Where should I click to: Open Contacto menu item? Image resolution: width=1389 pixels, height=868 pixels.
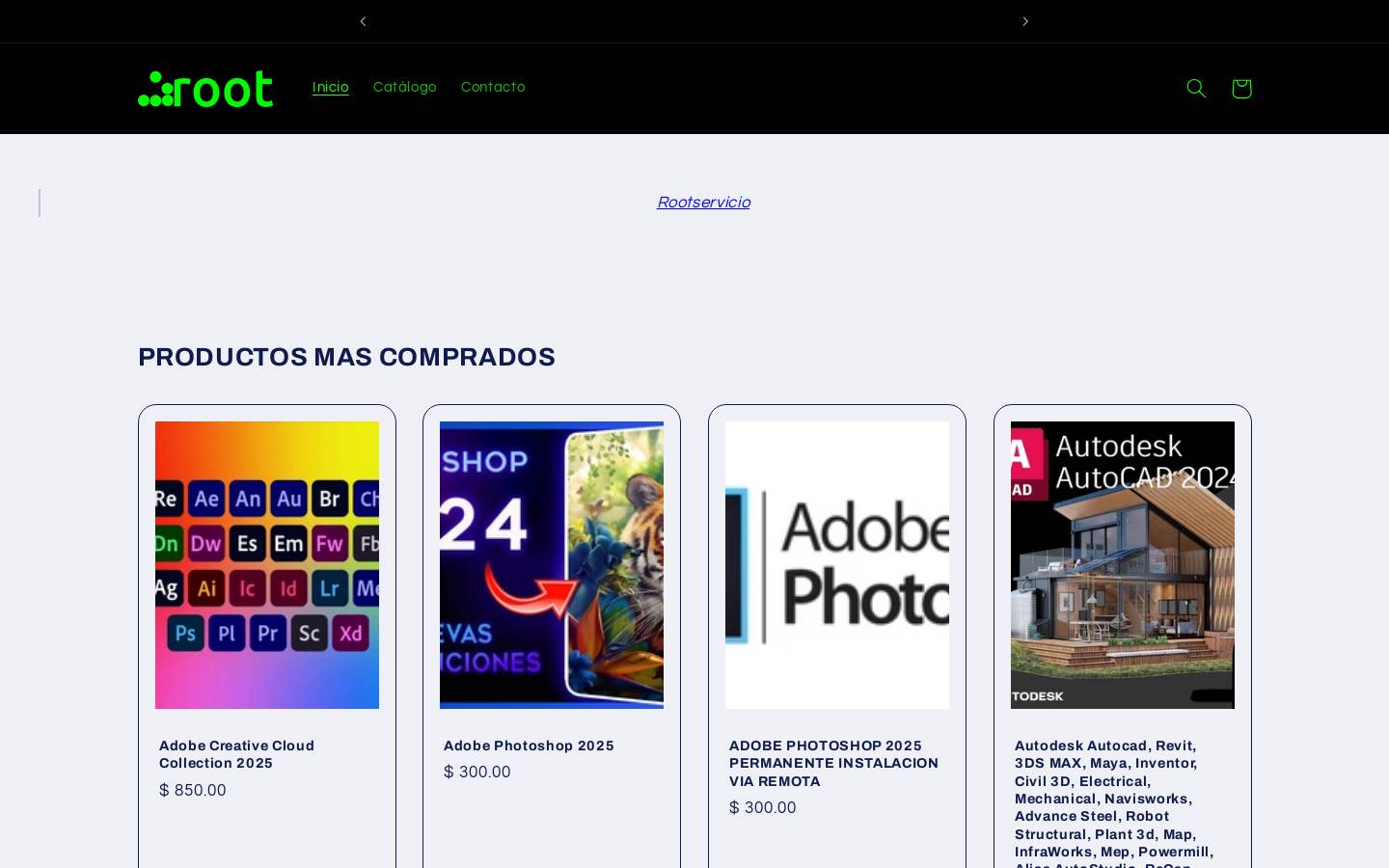[493, 87]
